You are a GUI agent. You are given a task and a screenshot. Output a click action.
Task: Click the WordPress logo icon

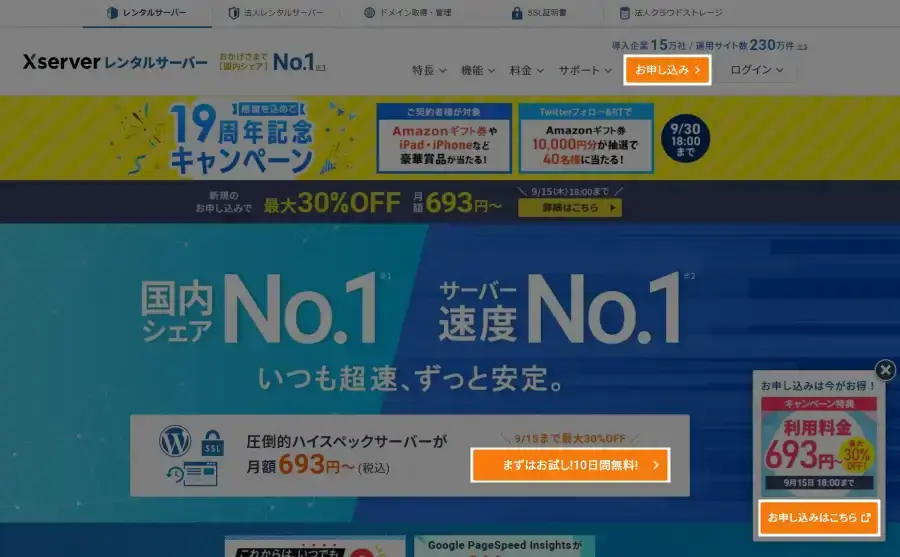175,441
